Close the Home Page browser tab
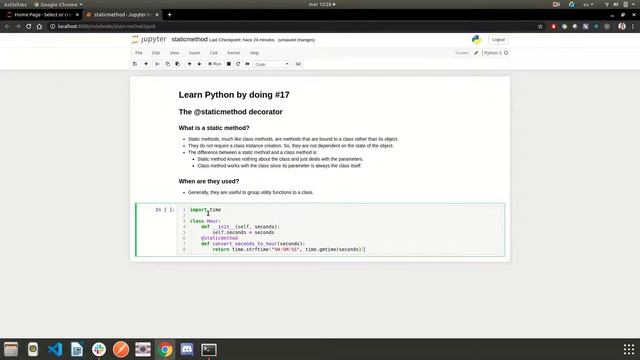The image size is (640, 360). coord(77,15)
